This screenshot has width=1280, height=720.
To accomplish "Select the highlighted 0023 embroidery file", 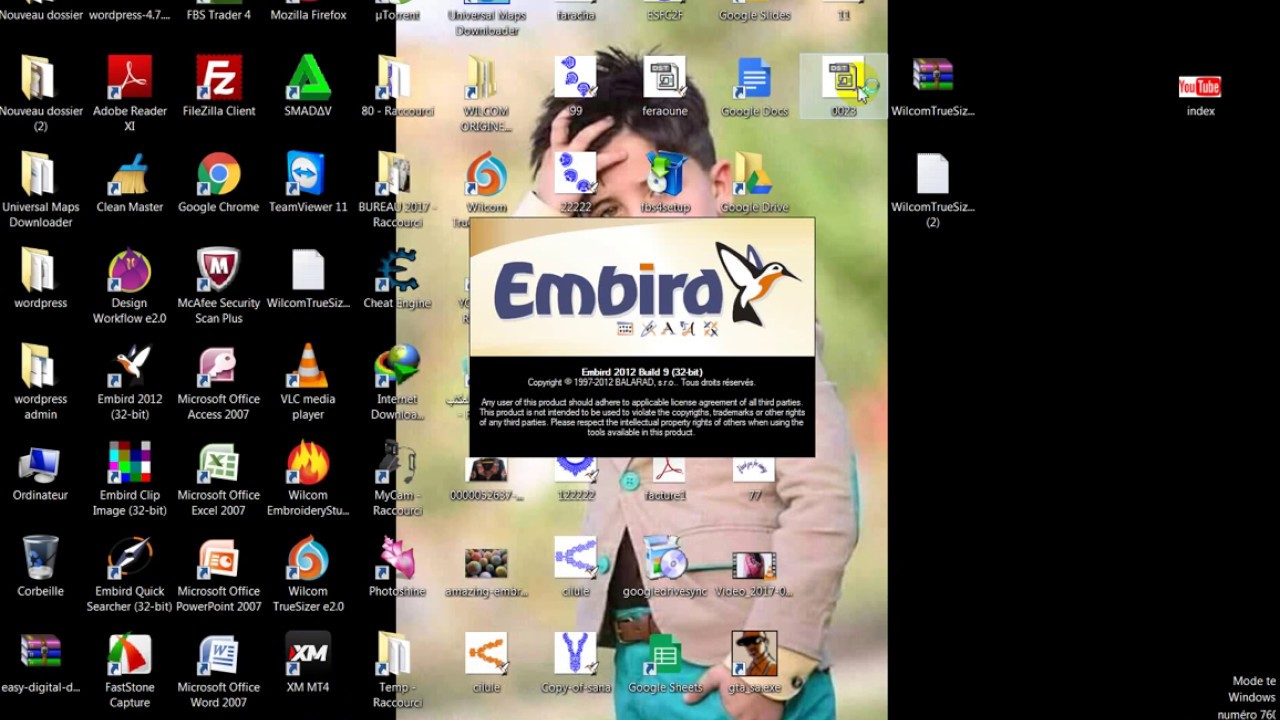I will point(844,87).
